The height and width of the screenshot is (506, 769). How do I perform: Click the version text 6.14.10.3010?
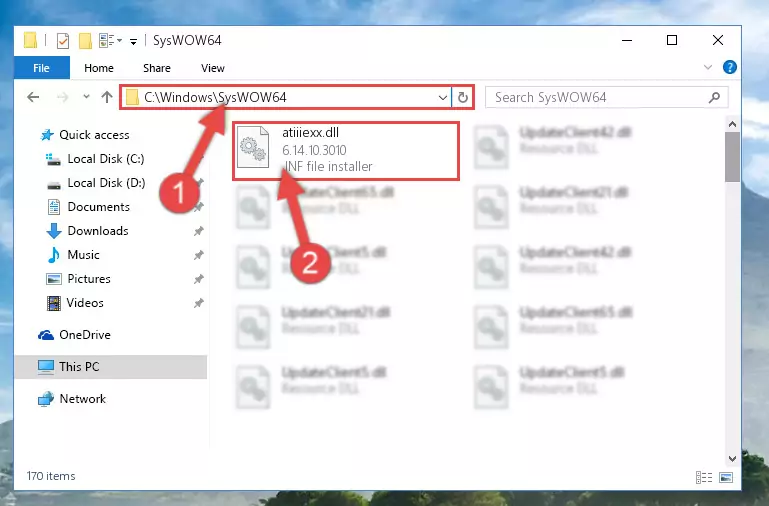pos(314,150)
